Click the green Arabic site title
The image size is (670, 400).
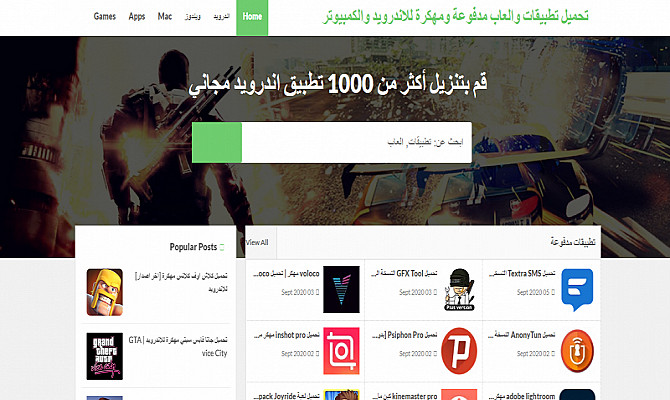point(455,16)
